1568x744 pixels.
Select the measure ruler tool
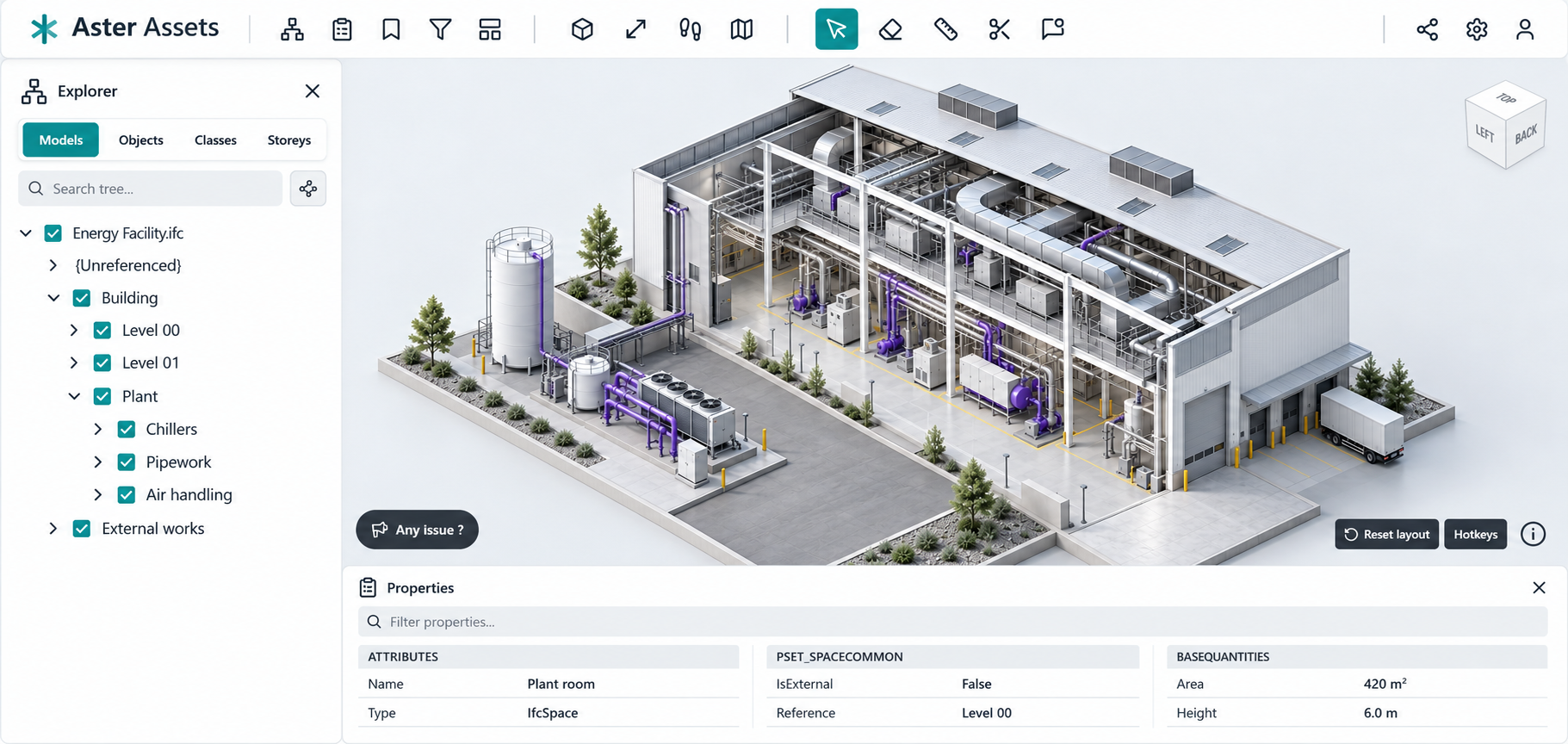tap(945, 29)
